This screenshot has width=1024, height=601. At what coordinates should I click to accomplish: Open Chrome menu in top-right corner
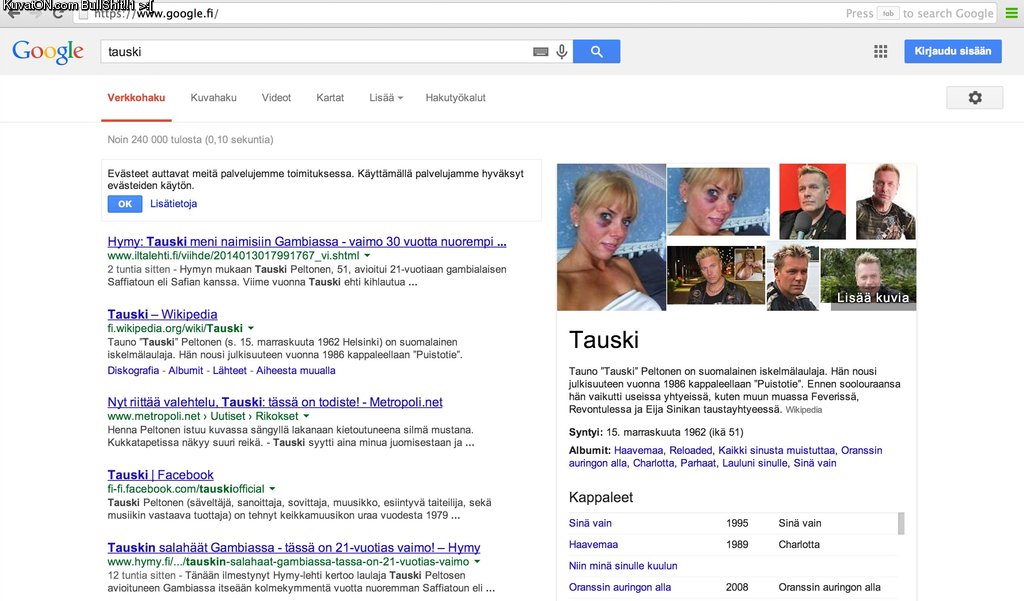[1012, 13]
